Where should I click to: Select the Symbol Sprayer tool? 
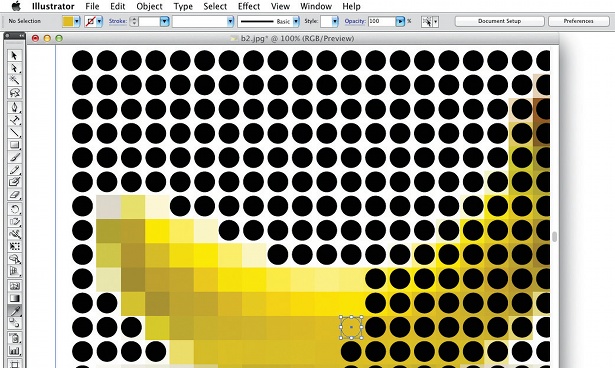pos(15,338)
